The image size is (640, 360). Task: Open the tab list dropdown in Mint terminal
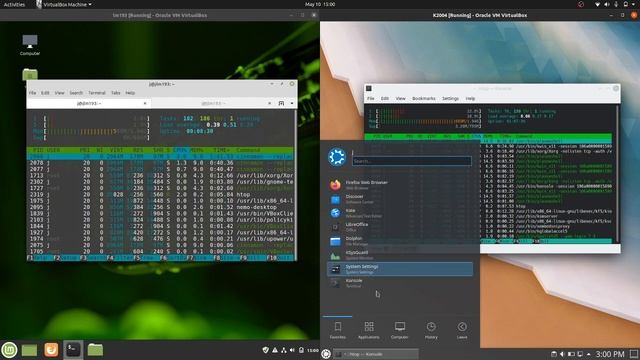(292, 103)
